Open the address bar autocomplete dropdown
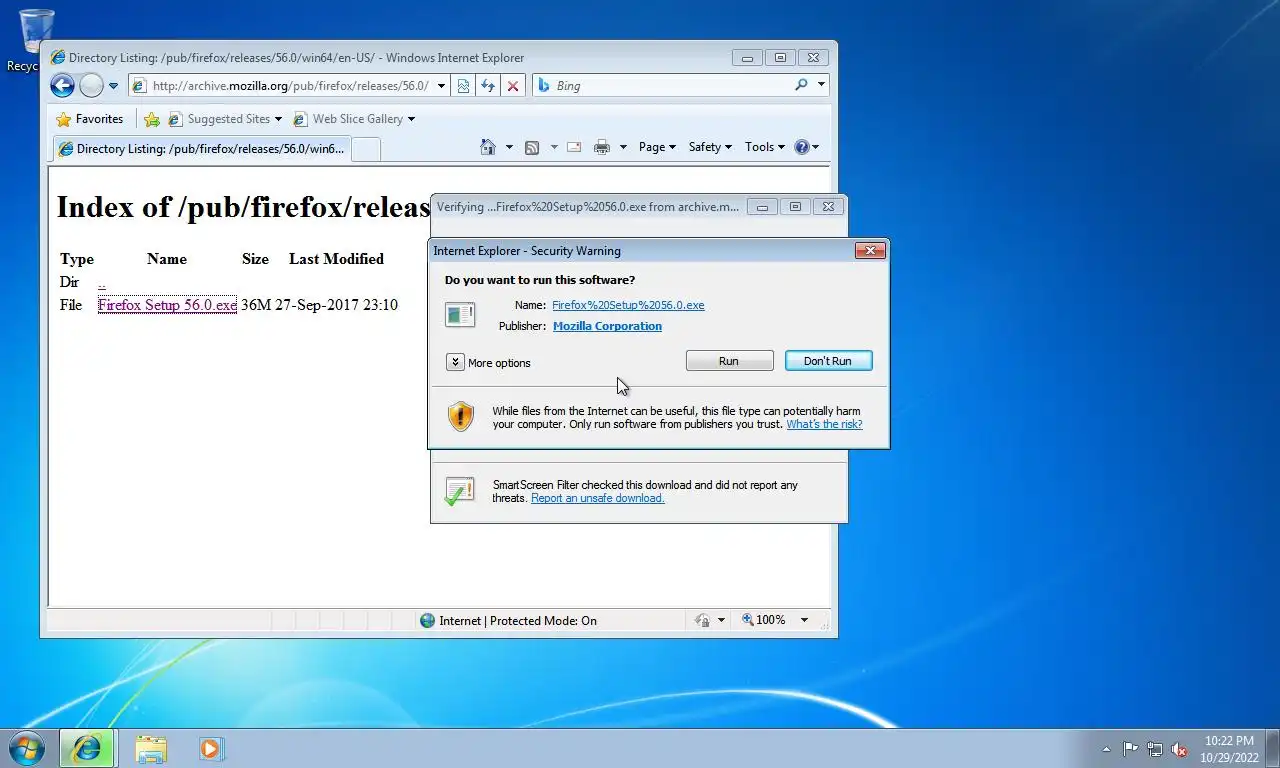 coord(441,86)
